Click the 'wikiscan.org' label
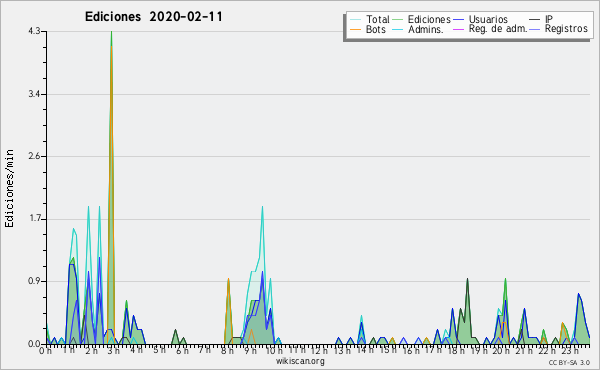Image resolution: width=600 pixels, height=370 pixels. pos(300,361)
